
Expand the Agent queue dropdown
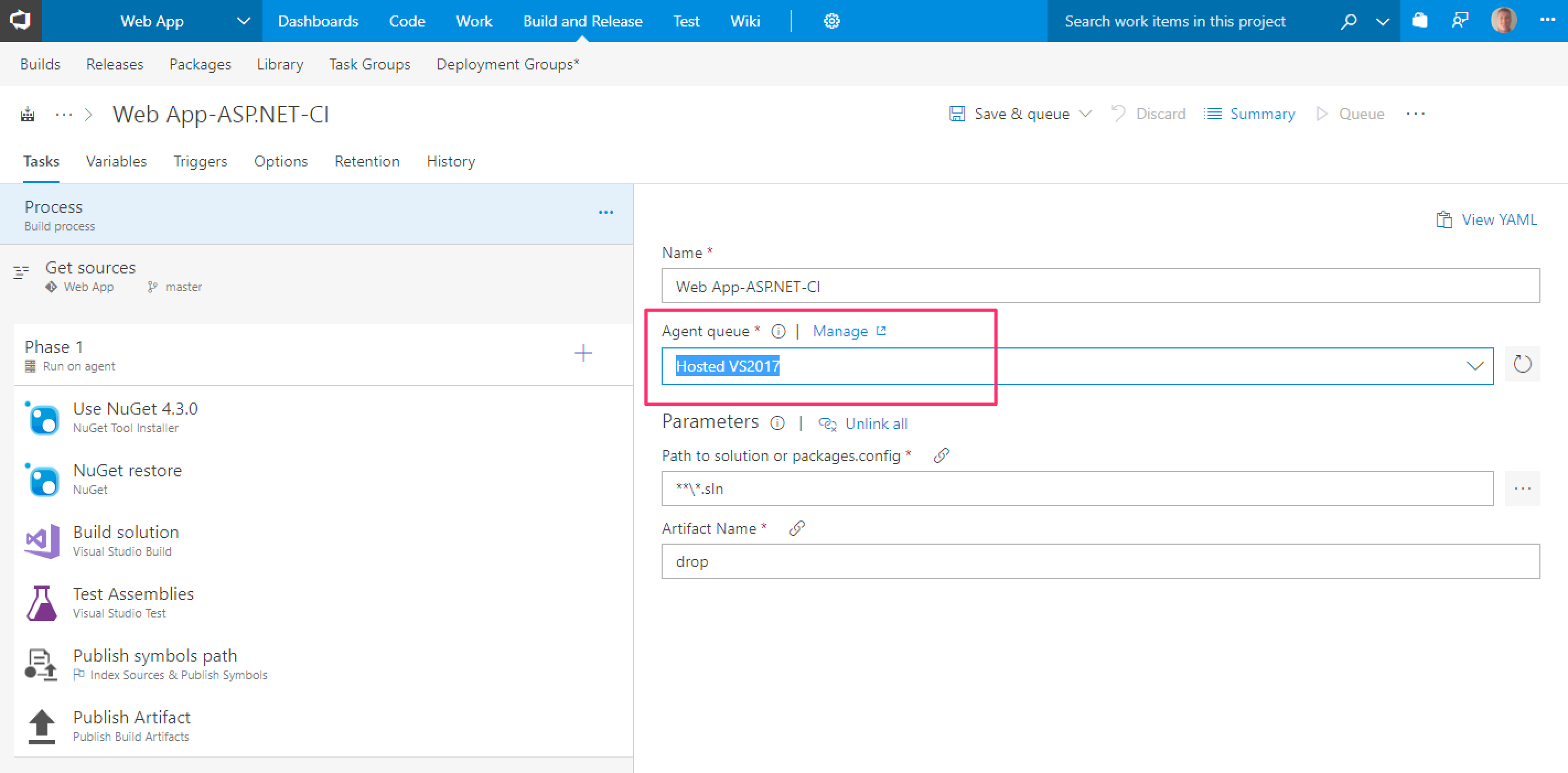1474,366
